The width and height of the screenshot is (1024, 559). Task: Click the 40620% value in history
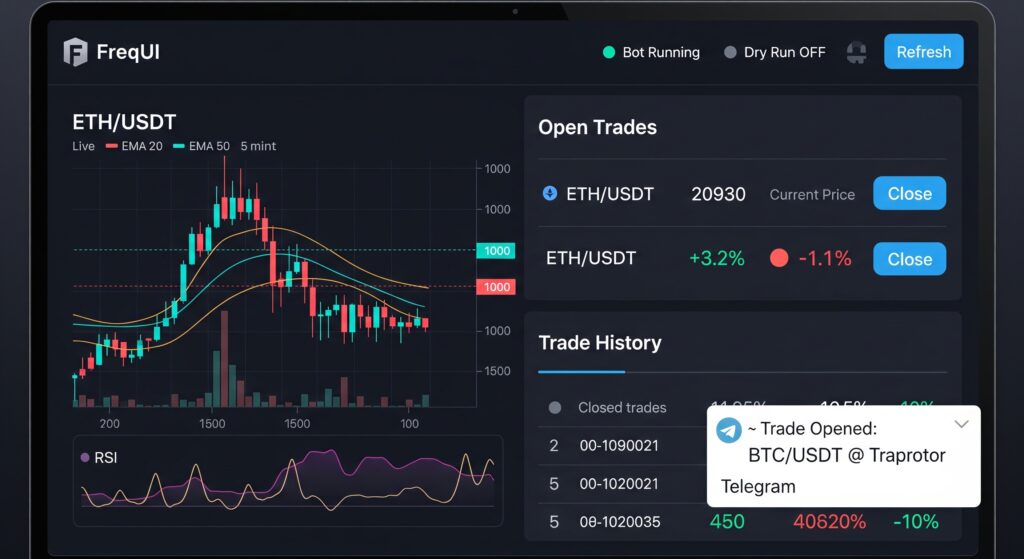tap(829, 522)
